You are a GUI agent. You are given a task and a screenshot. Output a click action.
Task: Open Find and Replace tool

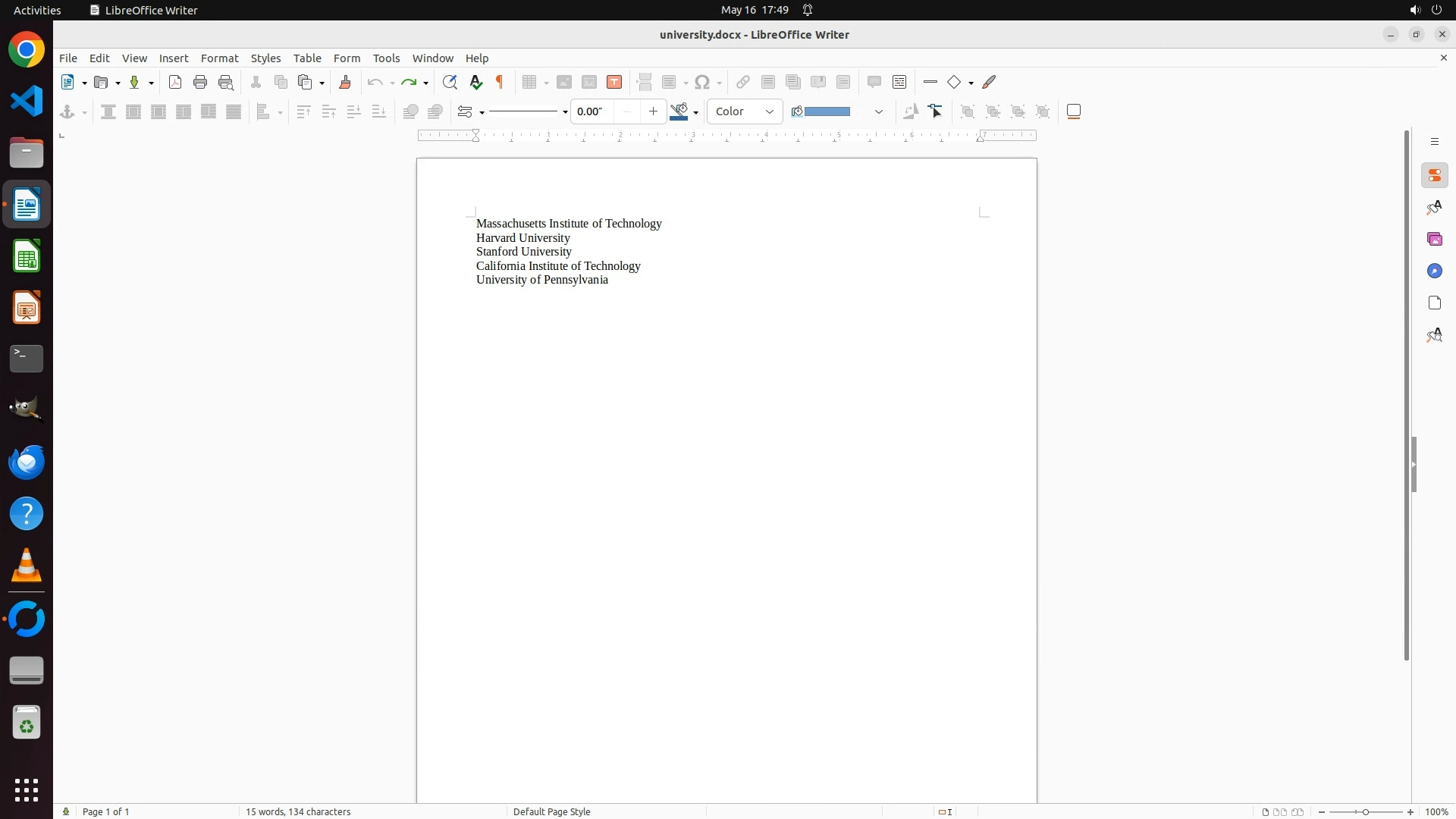(x=450, y=83)
